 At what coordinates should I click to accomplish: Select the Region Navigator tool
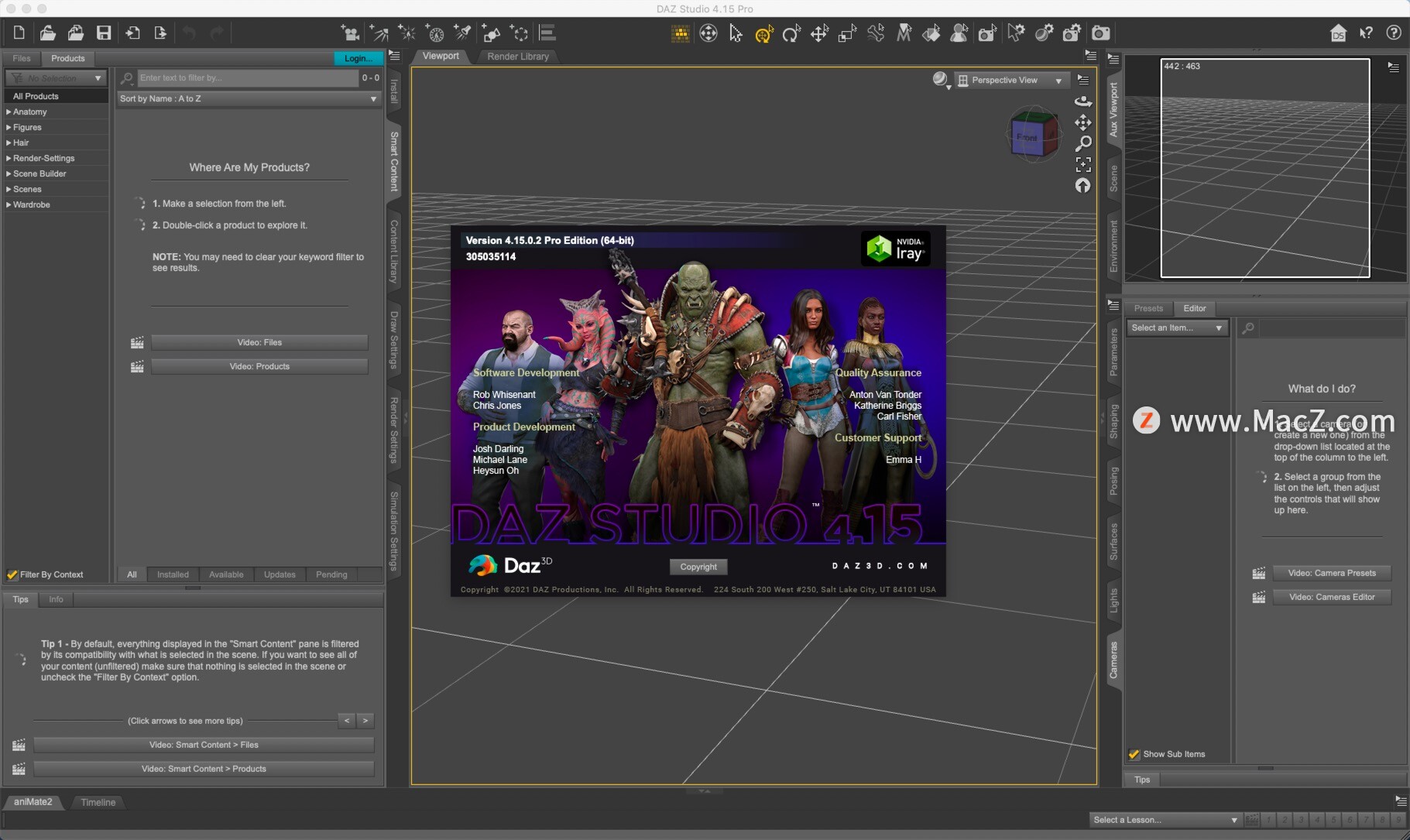pyautogui.click(x=959, y=33)
